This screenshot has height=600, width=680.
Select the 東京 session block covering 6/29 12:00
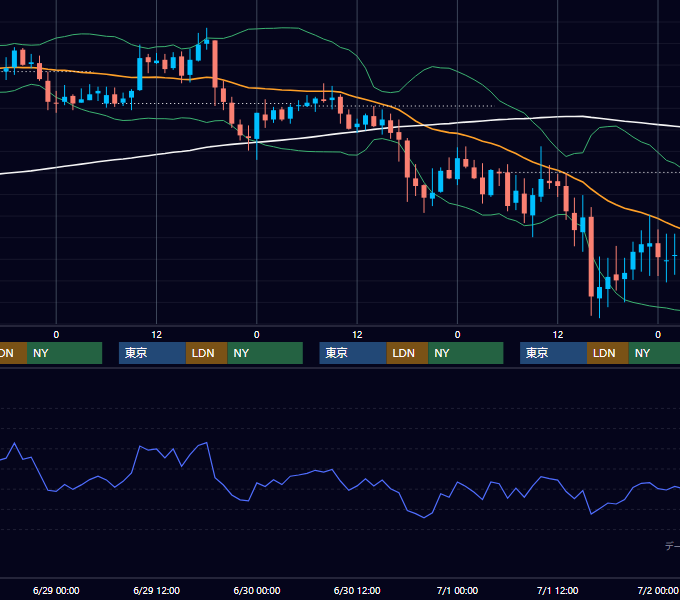[x=152, y=353]
